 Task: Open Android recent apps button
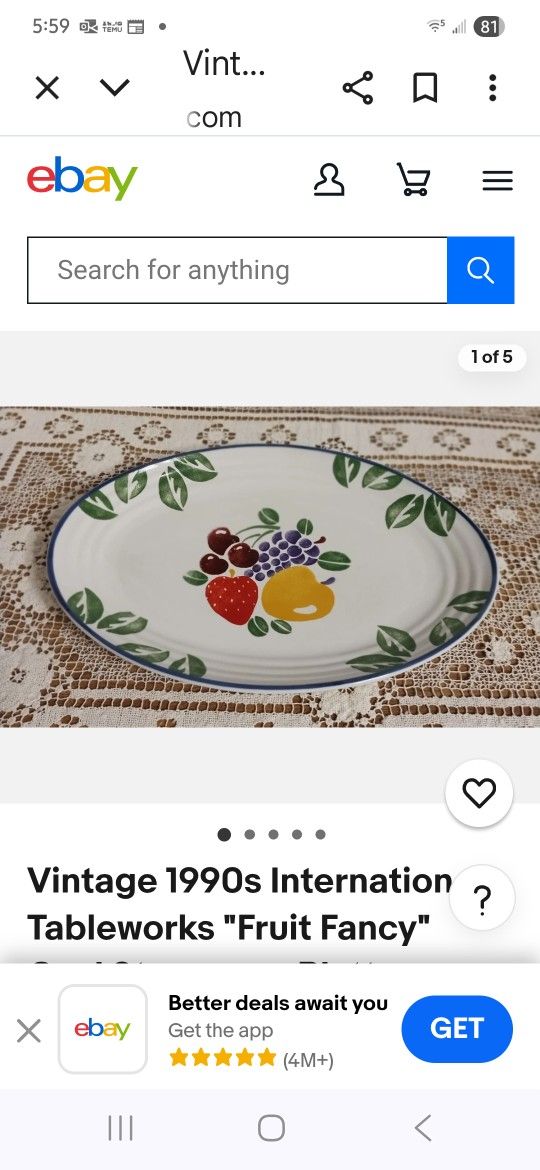pyautogui.click(x=120, y=1128)
